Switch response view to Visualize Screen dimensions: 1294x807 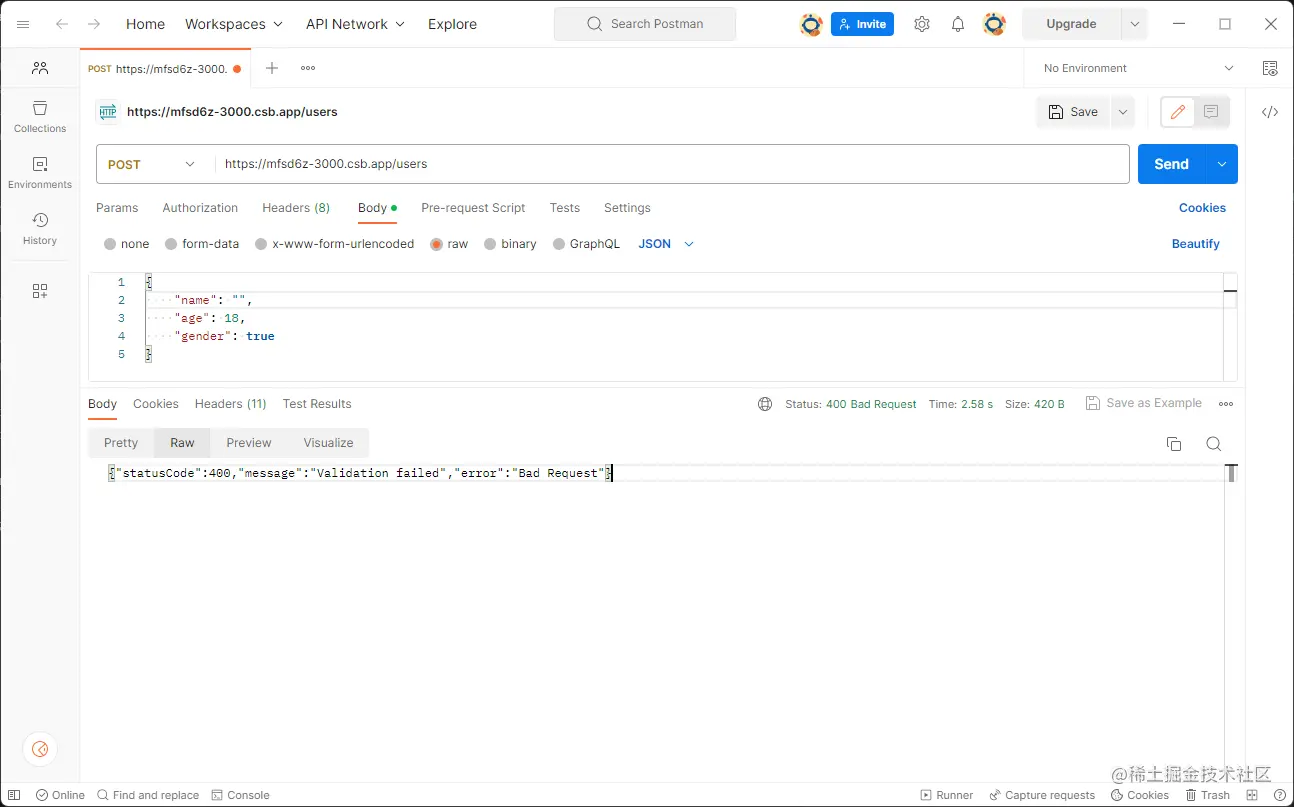tap(329, 443)
